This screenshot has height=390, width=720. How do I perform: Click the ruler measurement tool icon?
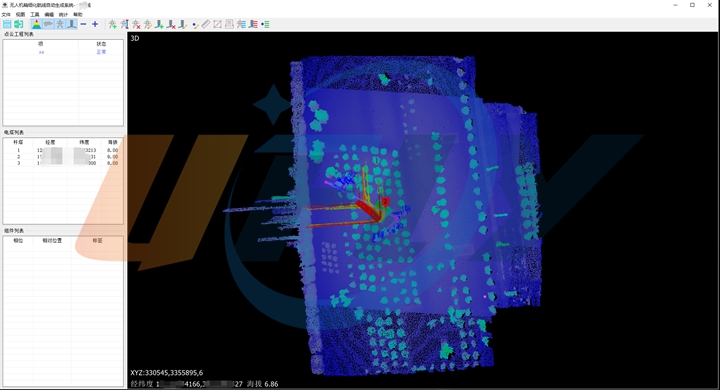pos(206,24)
